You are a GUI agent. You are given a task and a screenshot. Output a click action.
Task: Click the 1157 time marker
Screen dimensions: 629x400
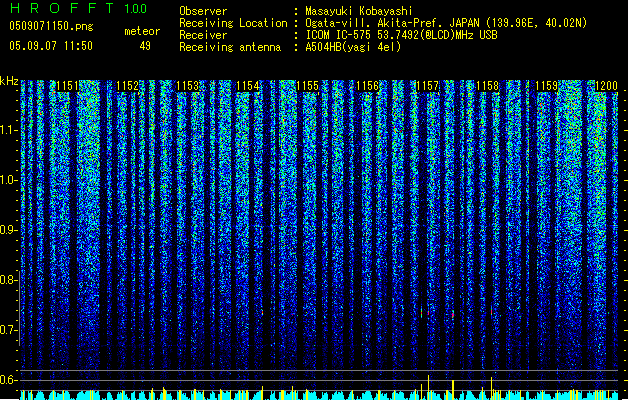(x=427, y=86)
